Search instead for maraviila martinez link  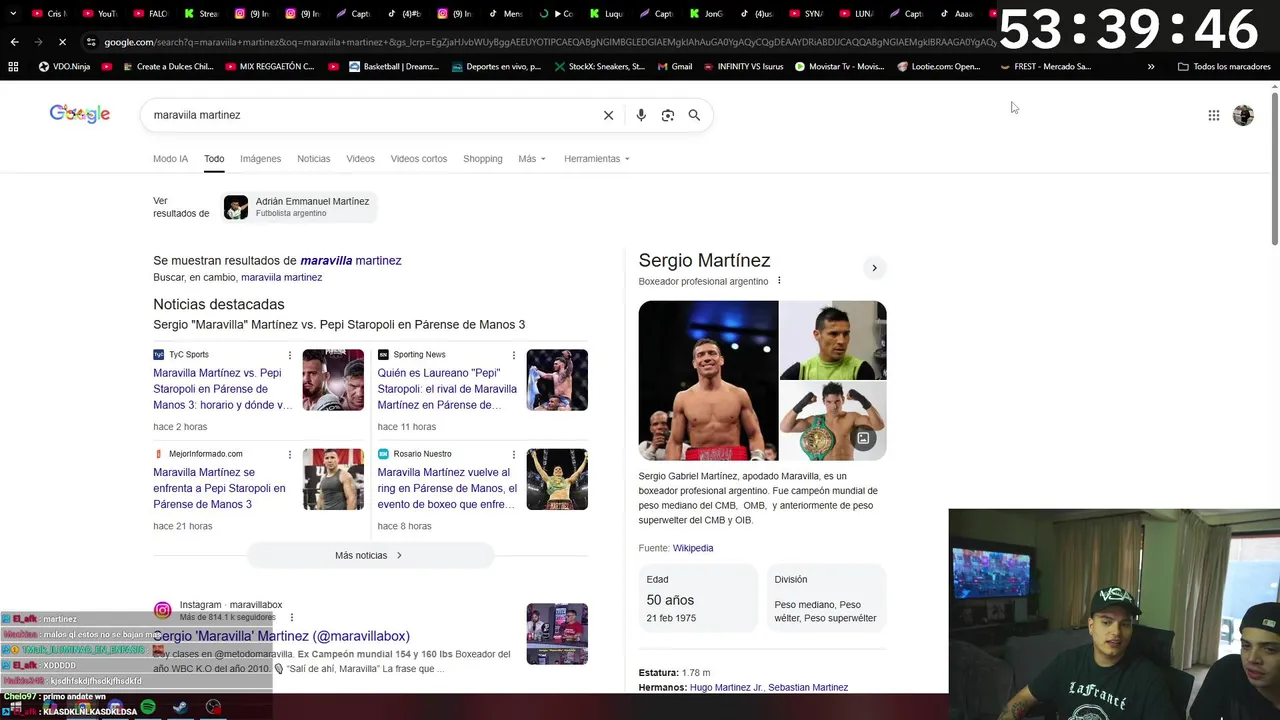coord(281,277)
